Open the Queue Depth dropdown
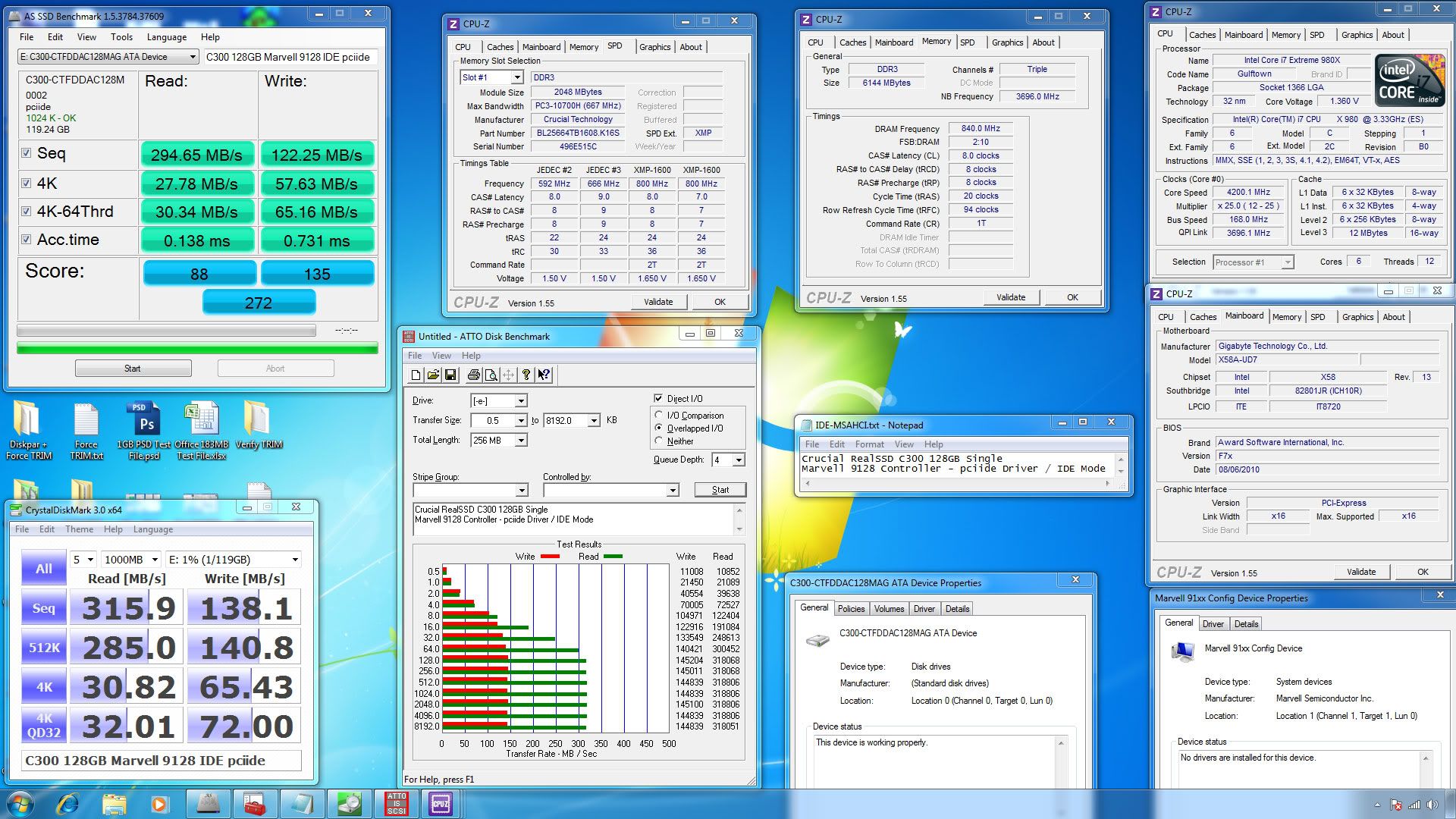This screenshot has height=819, width=1456. (739, 460)
